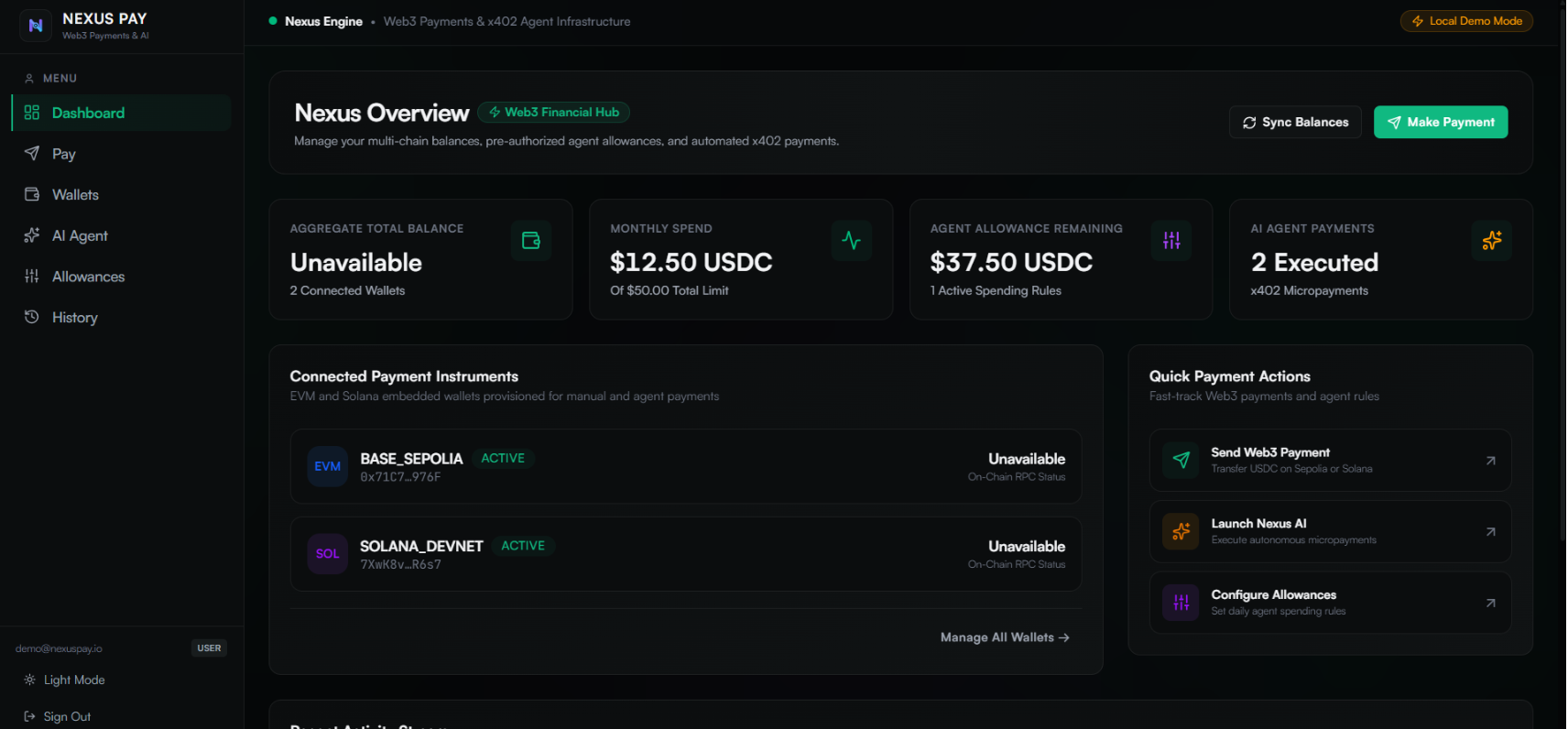
Task: Open Launch Nexus AI via its arrow
Action: point(1490,532)
